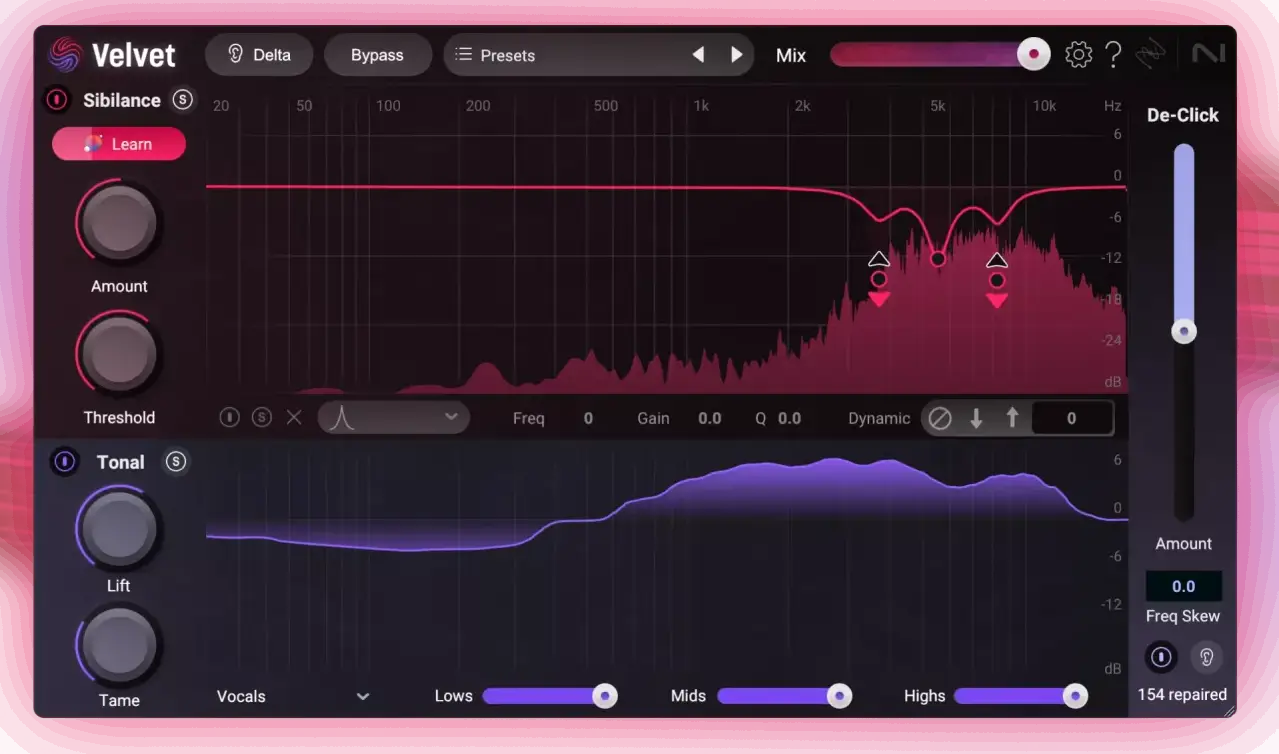Click the Dynamic value field

[1072, 418]
